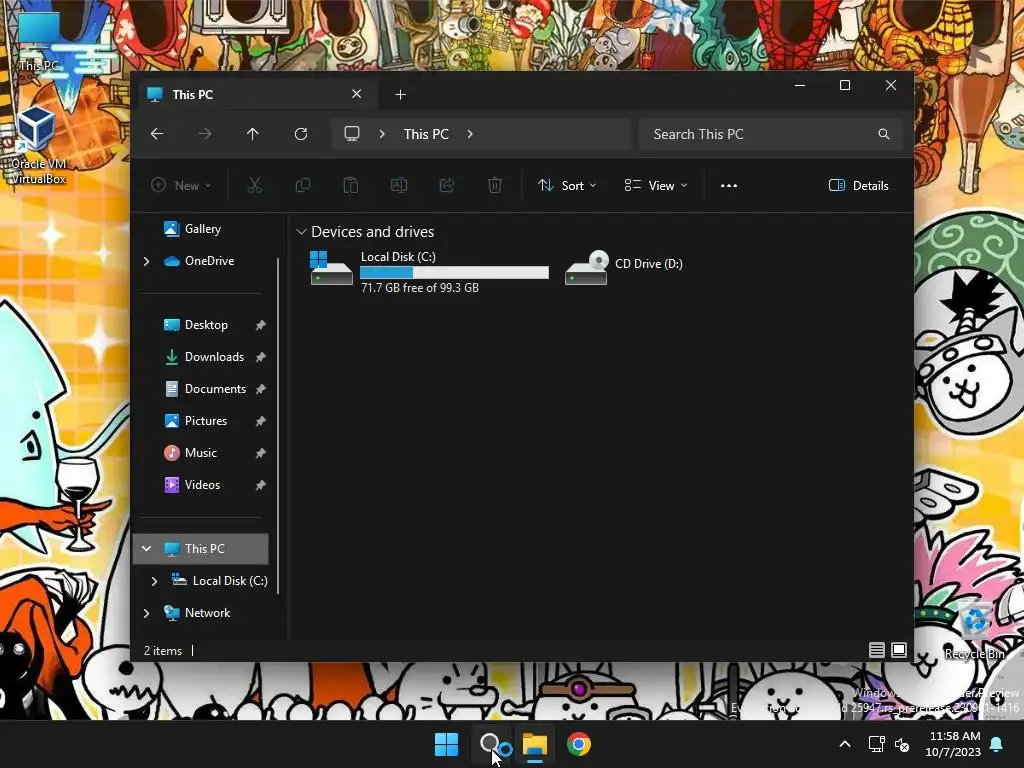Select the Recycle Bin desktop icon
Image resolution: width=1024 pixels, height=768 pixels.
[976, 631]
